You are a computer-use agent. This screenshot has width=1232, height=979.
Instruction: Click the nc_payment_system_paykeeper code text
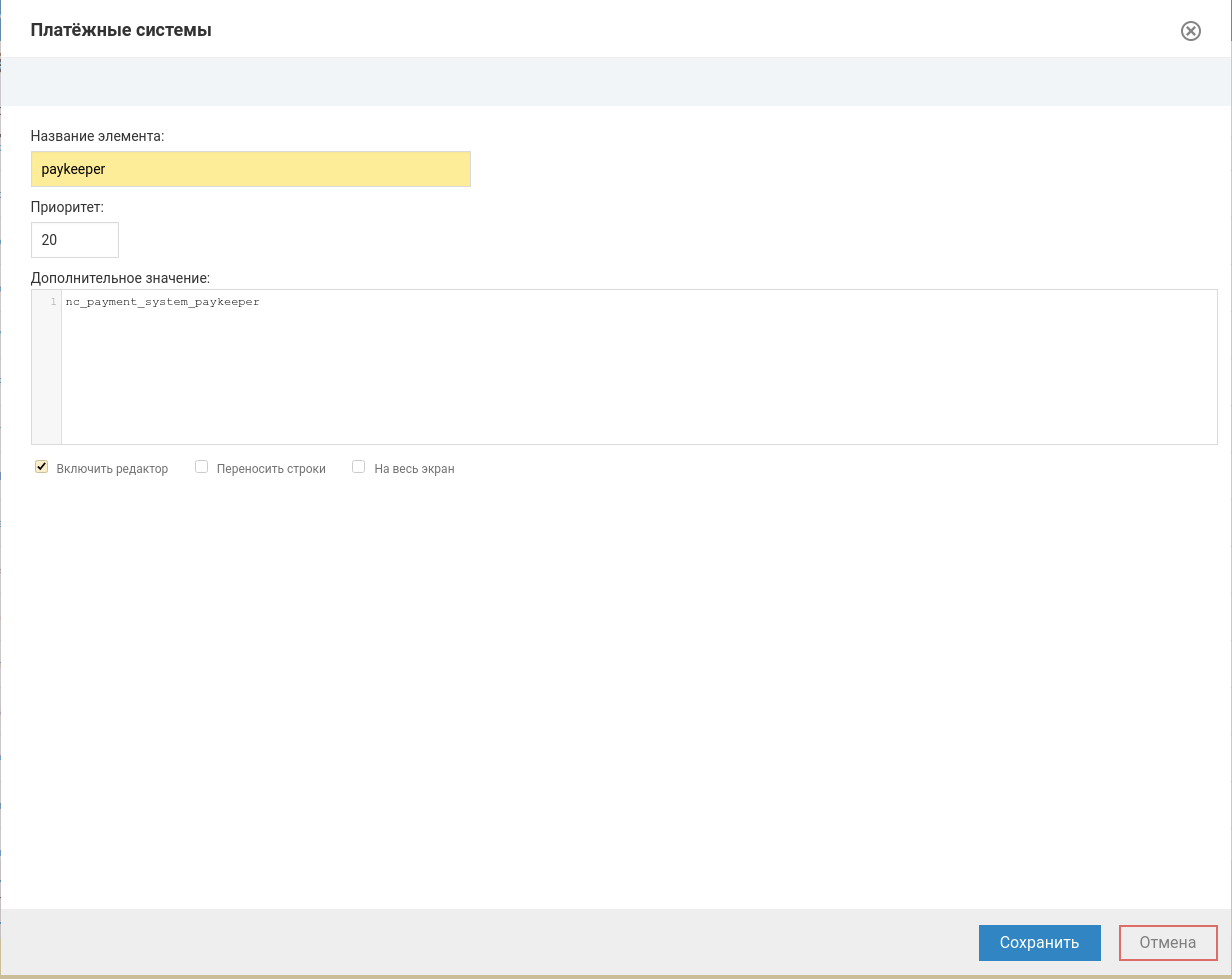pyautogui.click(x=162, y=302)
